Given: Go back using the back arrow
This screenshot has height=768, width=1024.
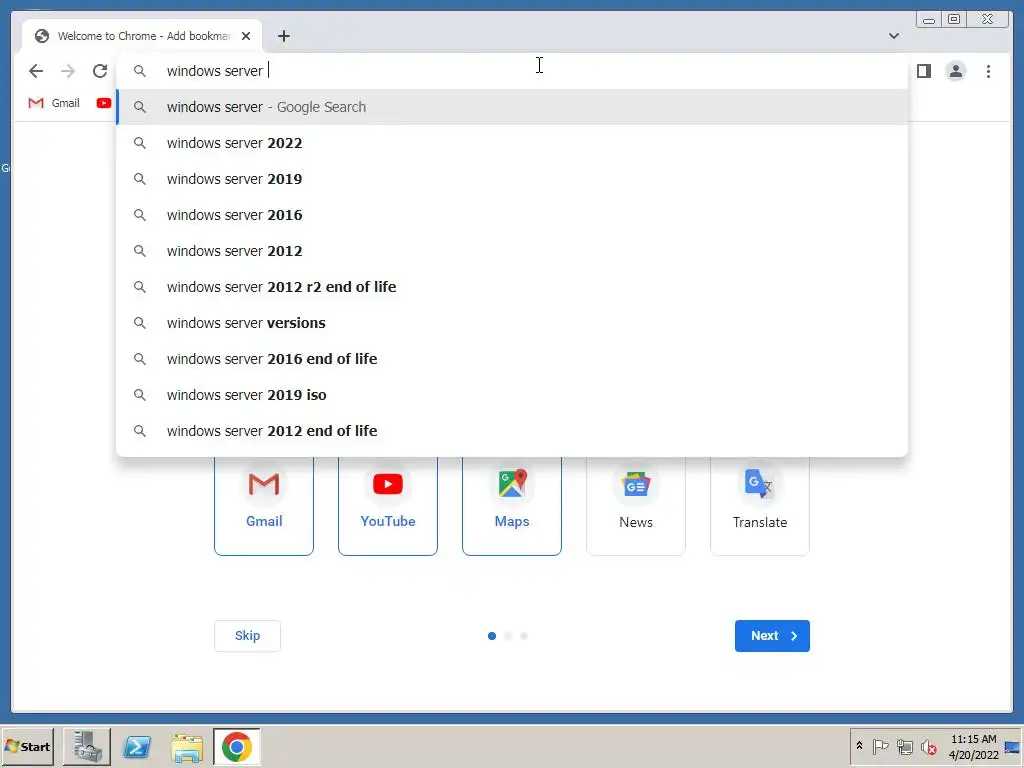Looking at the screenshot, I should [36, 71].
